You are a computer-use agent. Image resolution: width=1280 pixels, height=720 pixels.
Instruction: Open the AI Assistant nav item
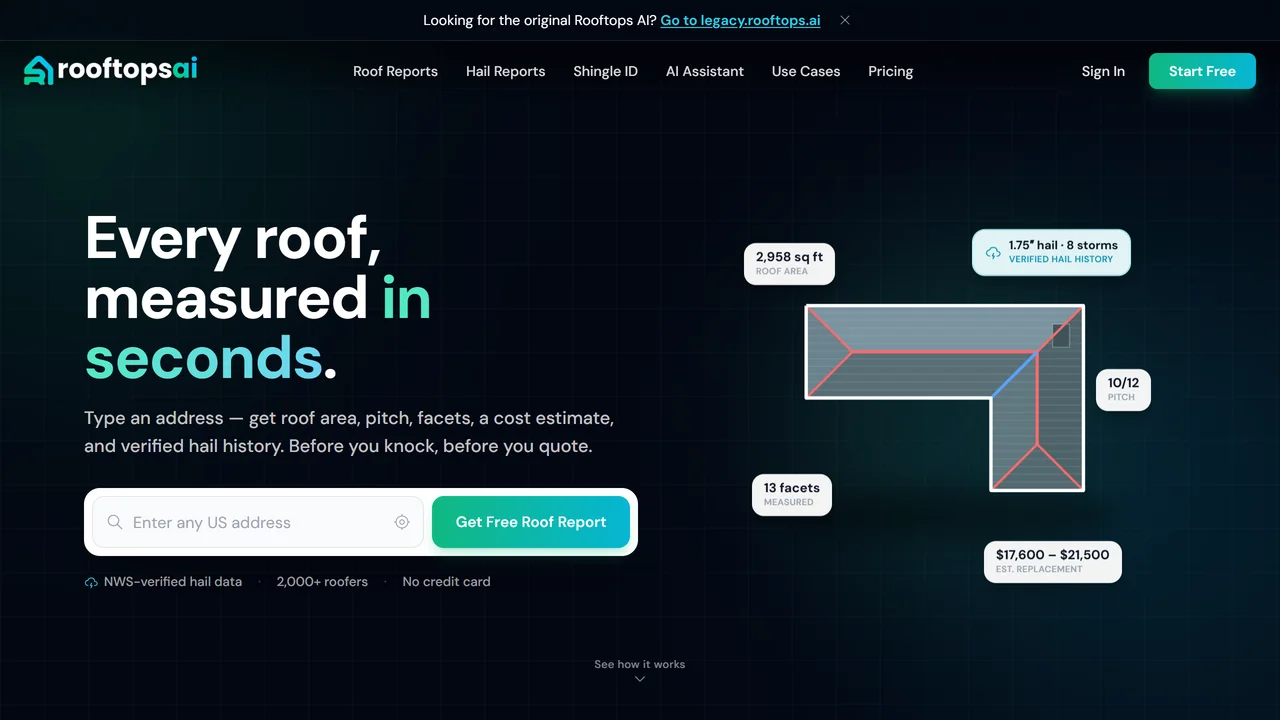click(x=705, y=71)
